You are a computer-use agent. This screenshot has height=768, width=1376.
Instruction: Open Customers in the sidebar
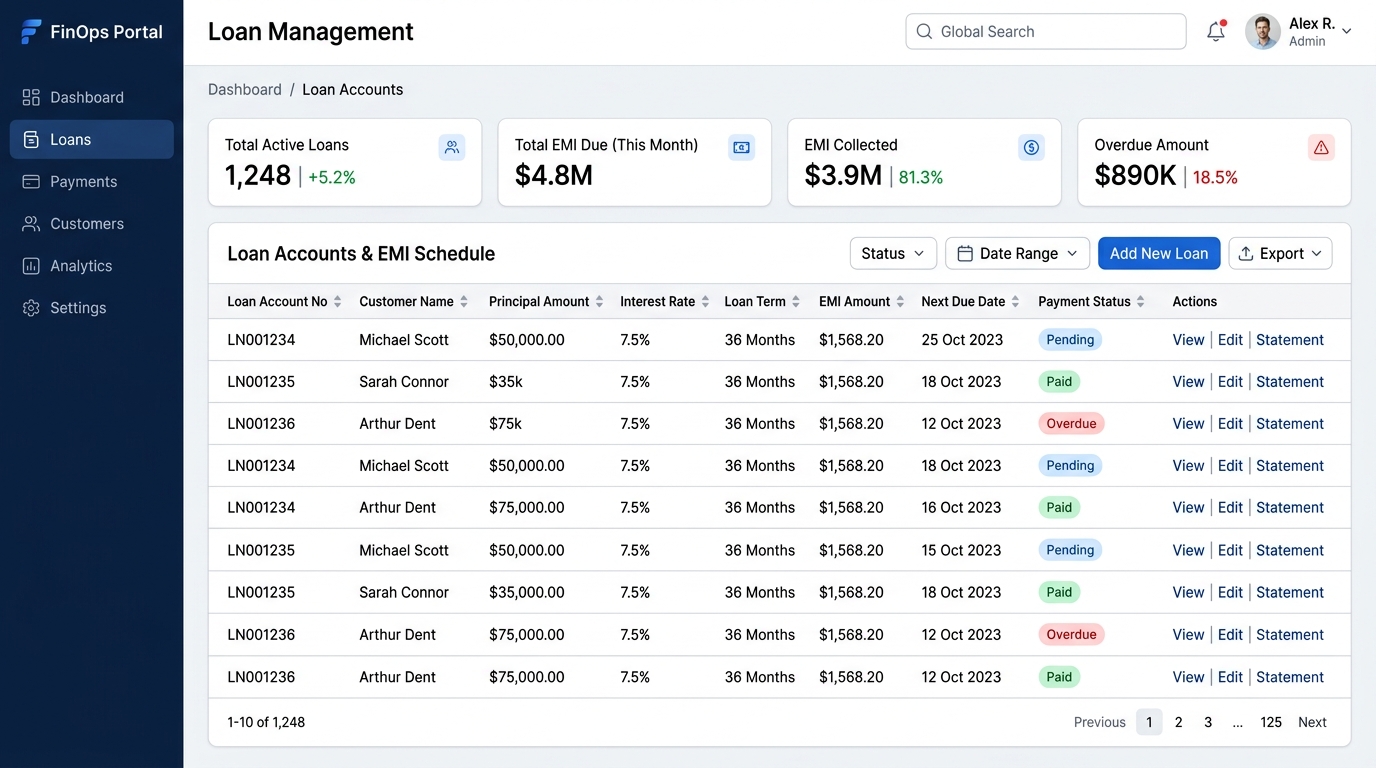click(91, 223)
